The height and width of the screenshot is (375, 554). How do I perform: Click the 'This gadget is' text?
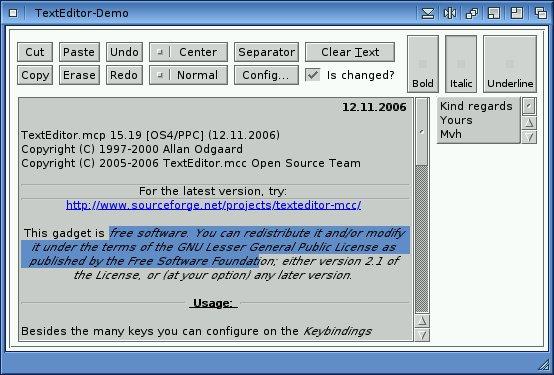(x=64, y=233)
